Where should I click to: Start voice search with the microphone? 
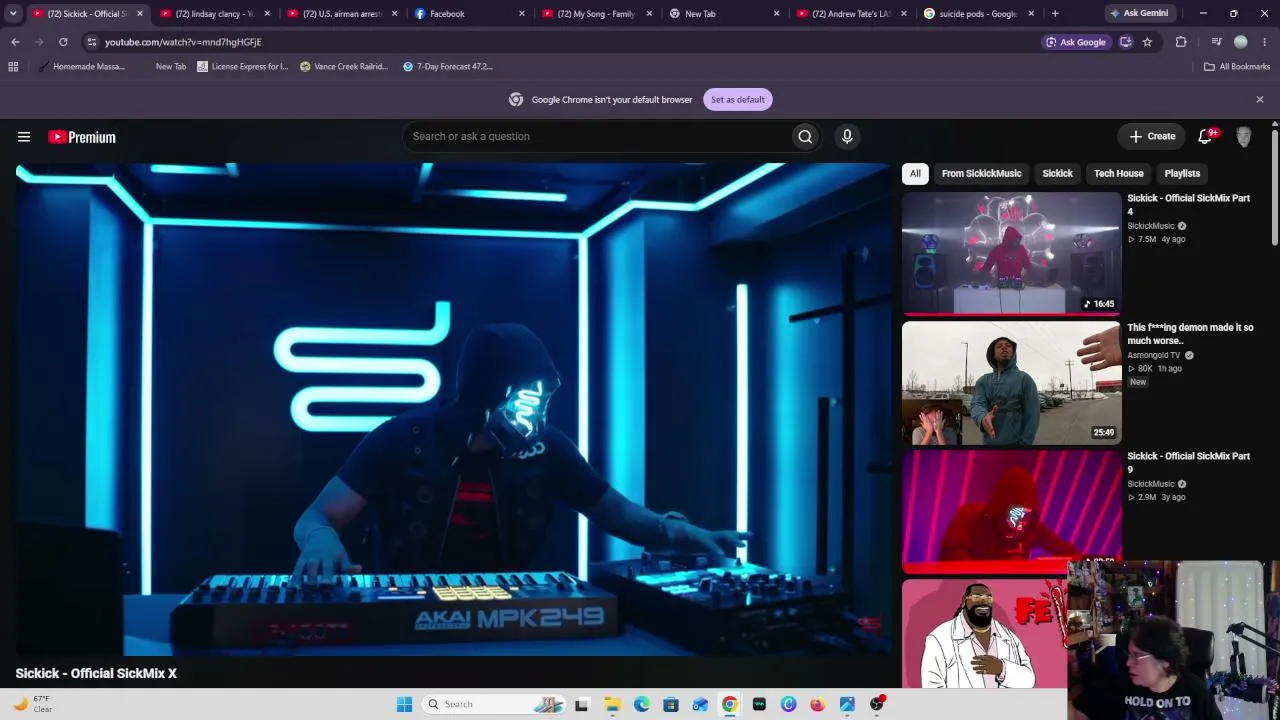[x=847, y=137]
